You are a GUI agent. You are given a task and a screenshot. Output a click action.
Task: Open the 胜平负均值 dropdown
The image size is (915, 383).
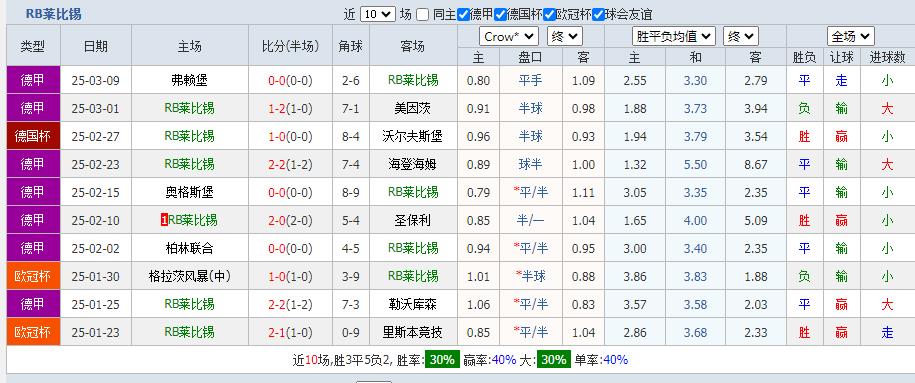click(x=673, y=36)
